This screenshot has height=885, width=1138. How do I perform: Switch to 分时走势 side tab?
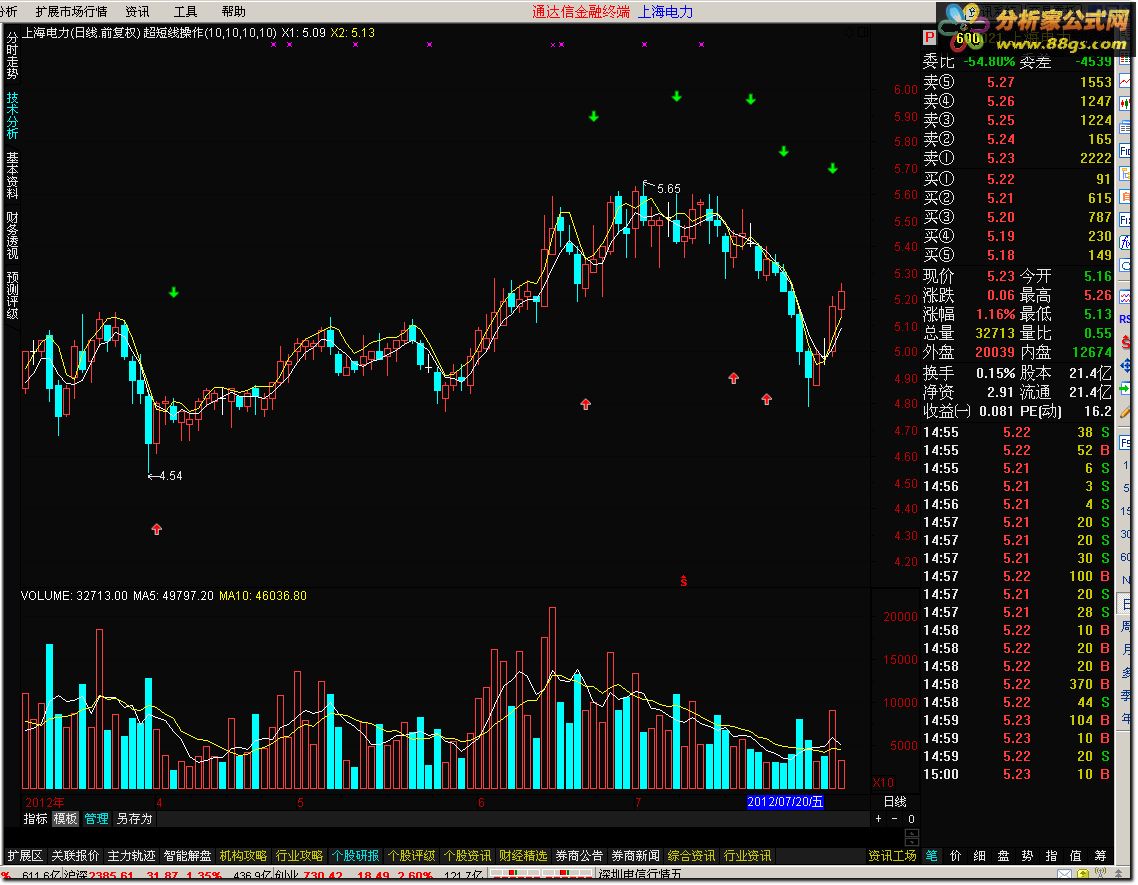coord(12,55)
